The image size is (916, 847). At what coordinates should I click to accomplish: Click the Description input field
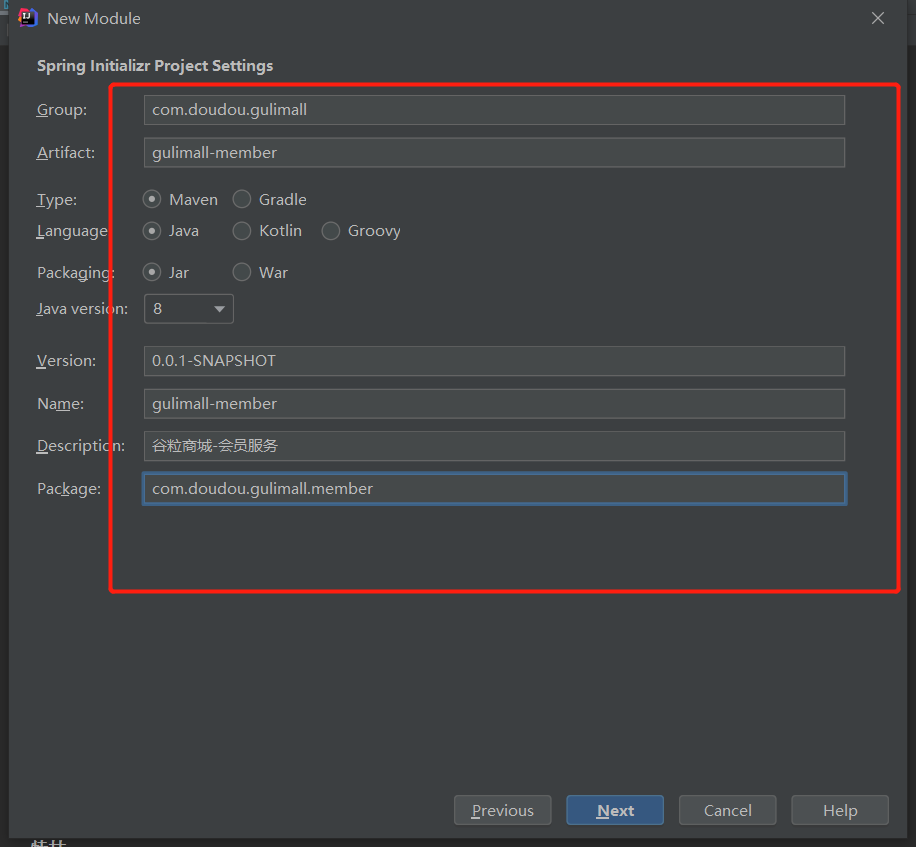pyautogui.click(x=494, y=446)
